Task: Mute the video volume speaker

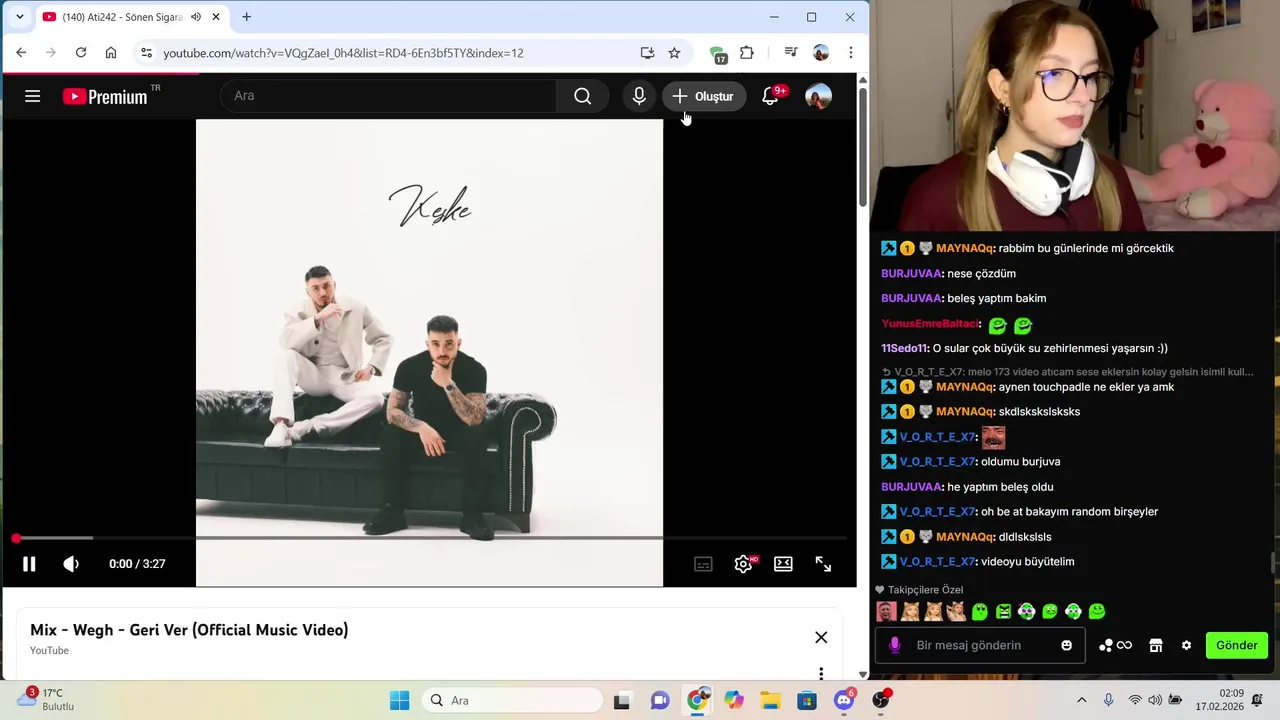Action: point(71,564)
